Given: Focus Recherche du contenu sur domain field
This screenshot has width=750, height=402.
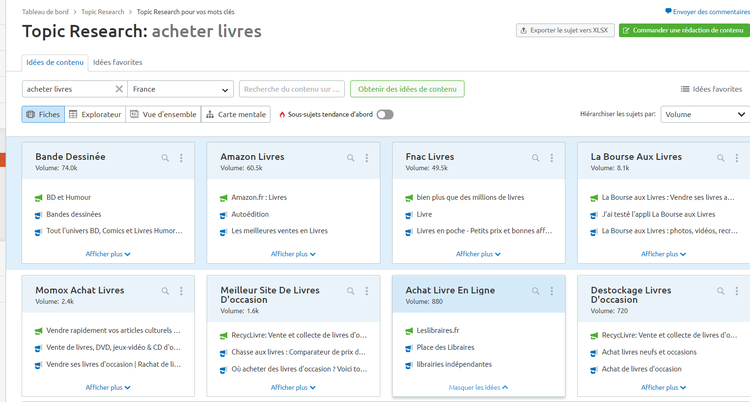Looking at the screenshot, I should [292, 89].
